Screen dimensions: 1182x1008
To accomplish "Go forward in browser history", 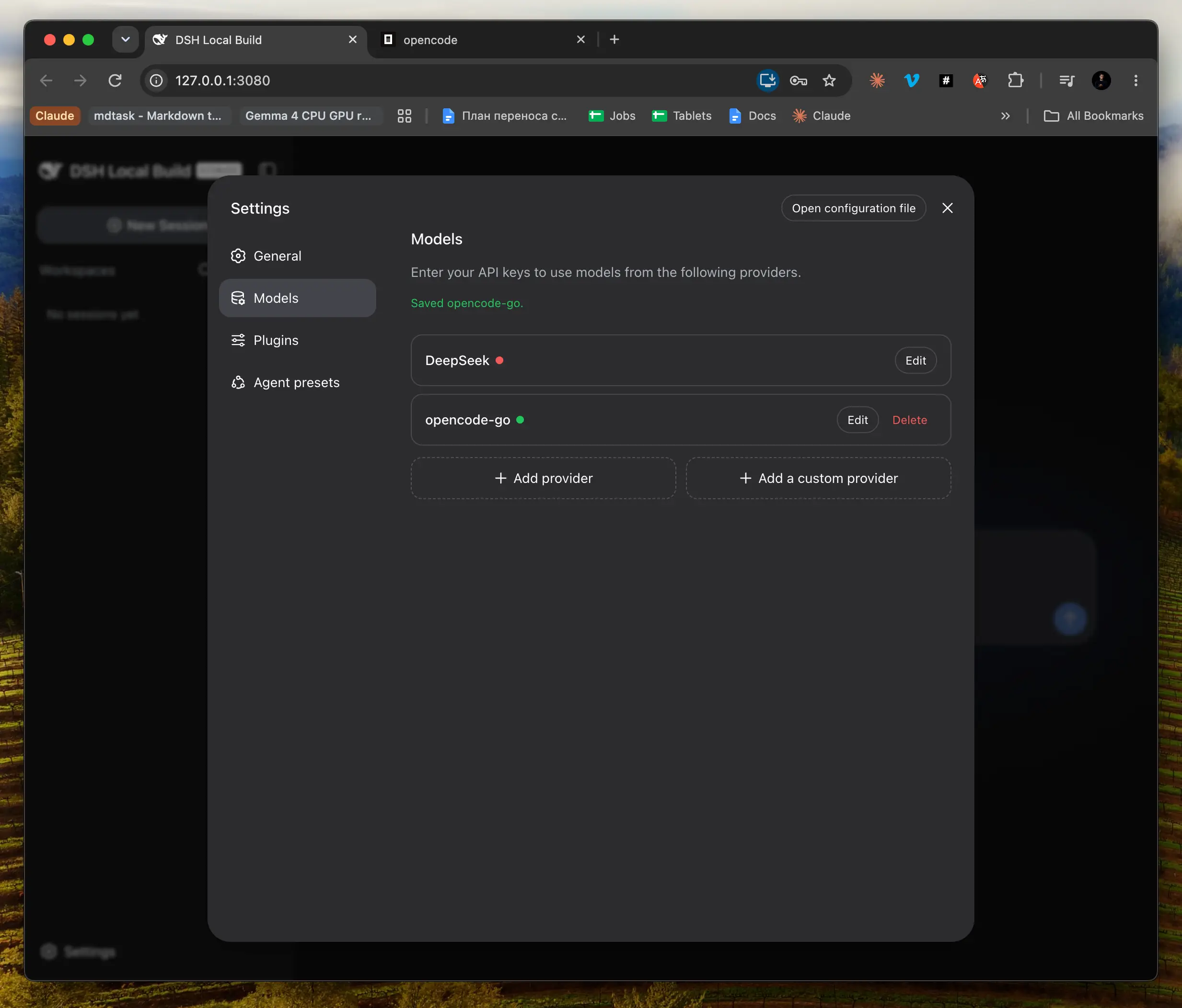I will coord(81,80).
